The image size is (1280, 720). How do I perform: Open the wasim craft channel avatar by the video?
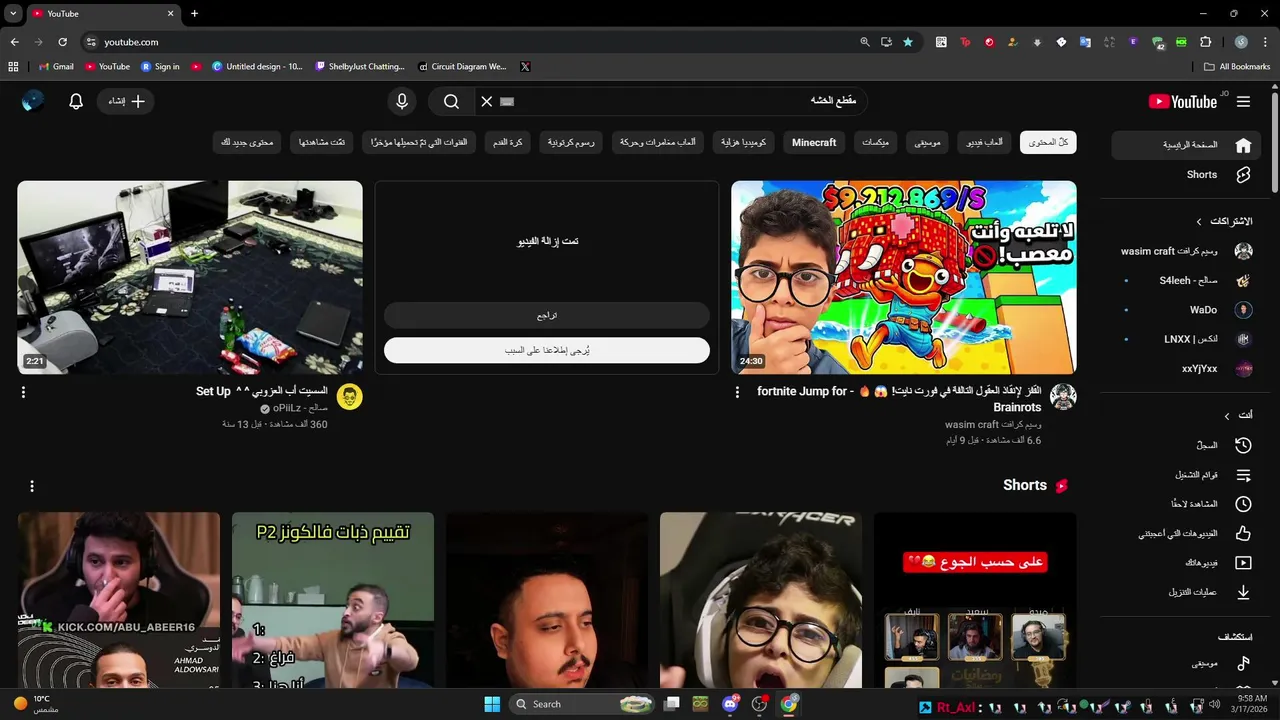1063,396
